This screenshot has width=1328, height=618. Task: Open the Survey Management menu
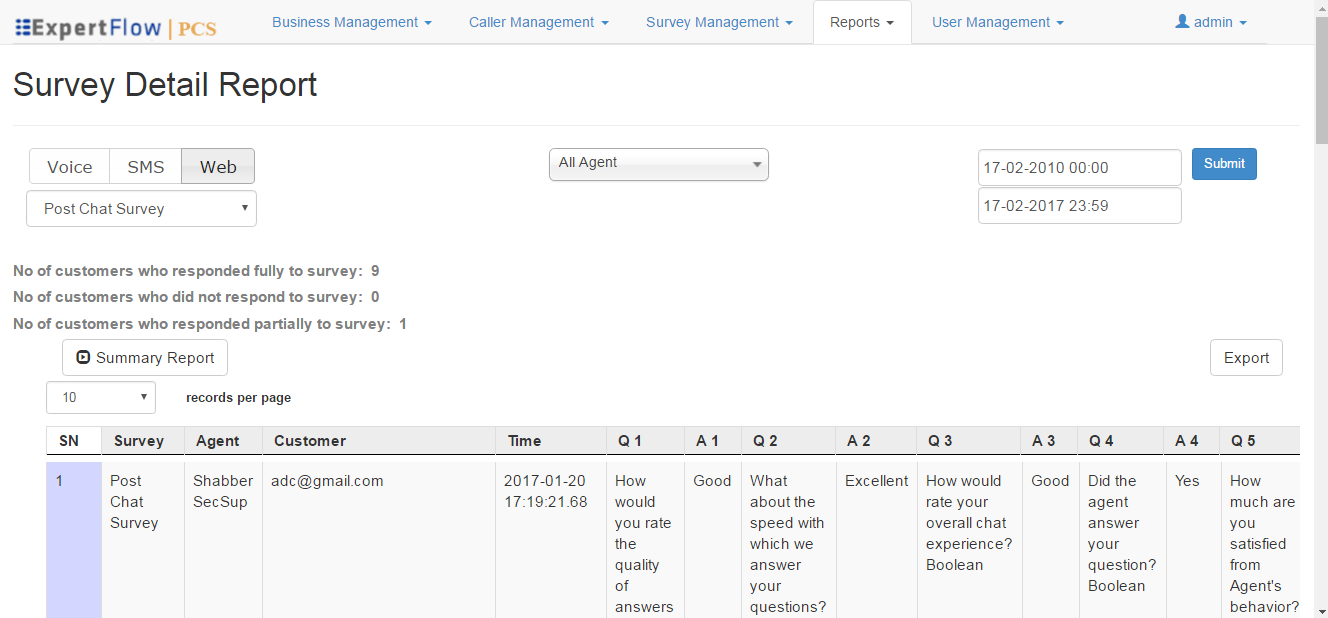[x=718, y=21]
